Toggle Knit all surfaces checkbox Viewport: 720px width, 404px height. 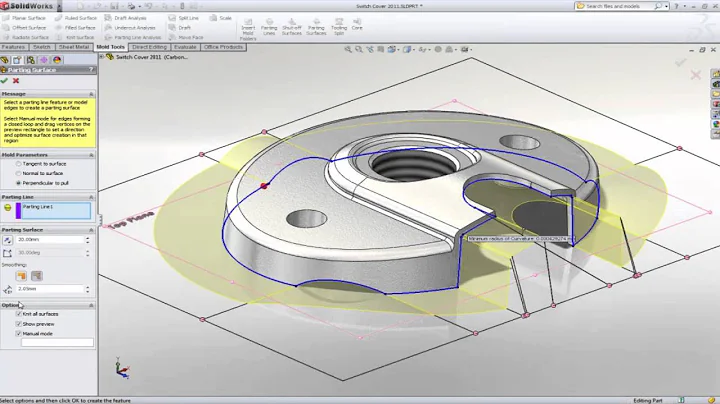coord(19,314)
